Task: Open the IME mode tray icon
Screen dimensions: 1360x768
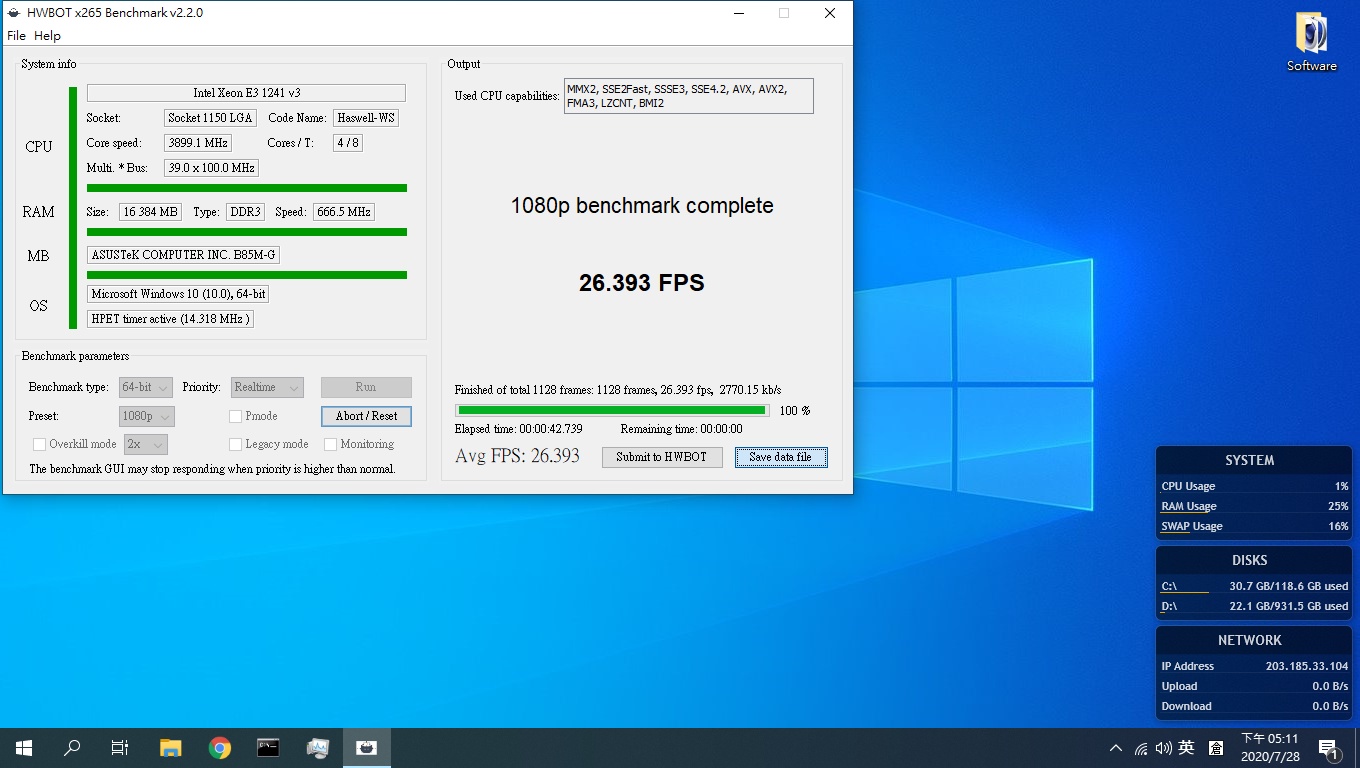Action: coord(1216,748)
